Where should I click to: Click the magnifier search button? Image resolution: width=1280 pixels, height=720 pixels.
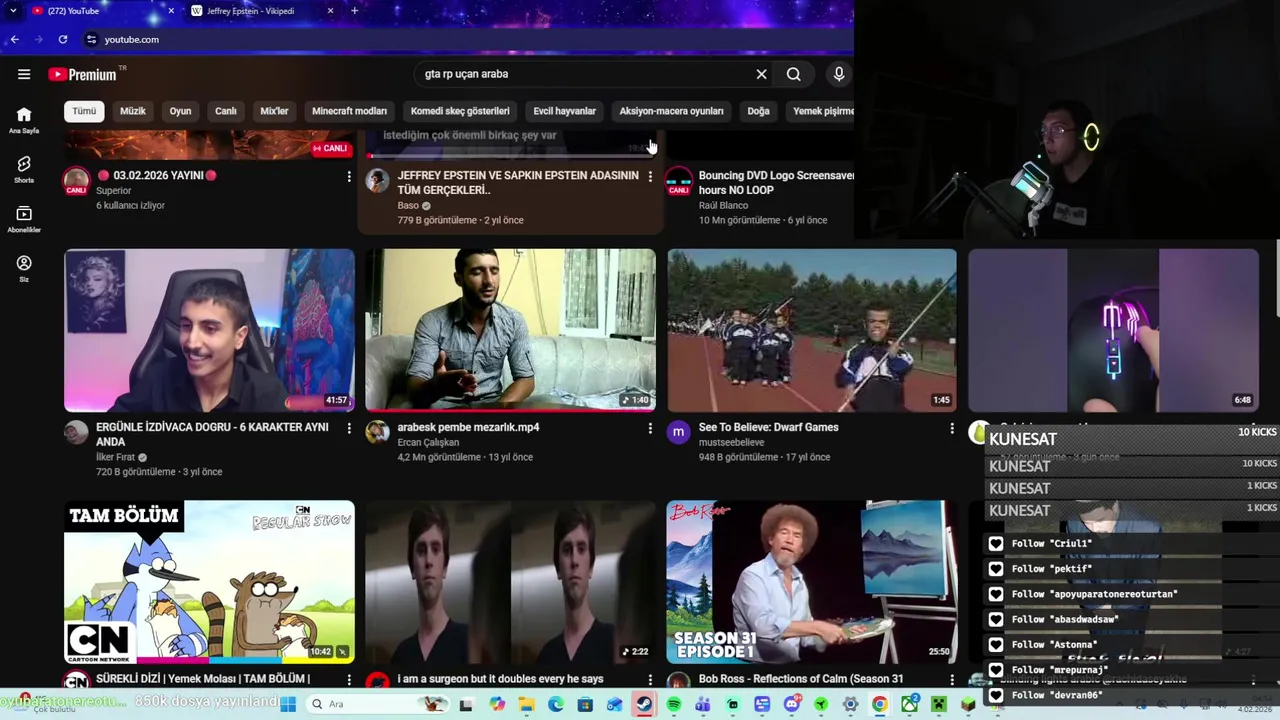(793, 74)
